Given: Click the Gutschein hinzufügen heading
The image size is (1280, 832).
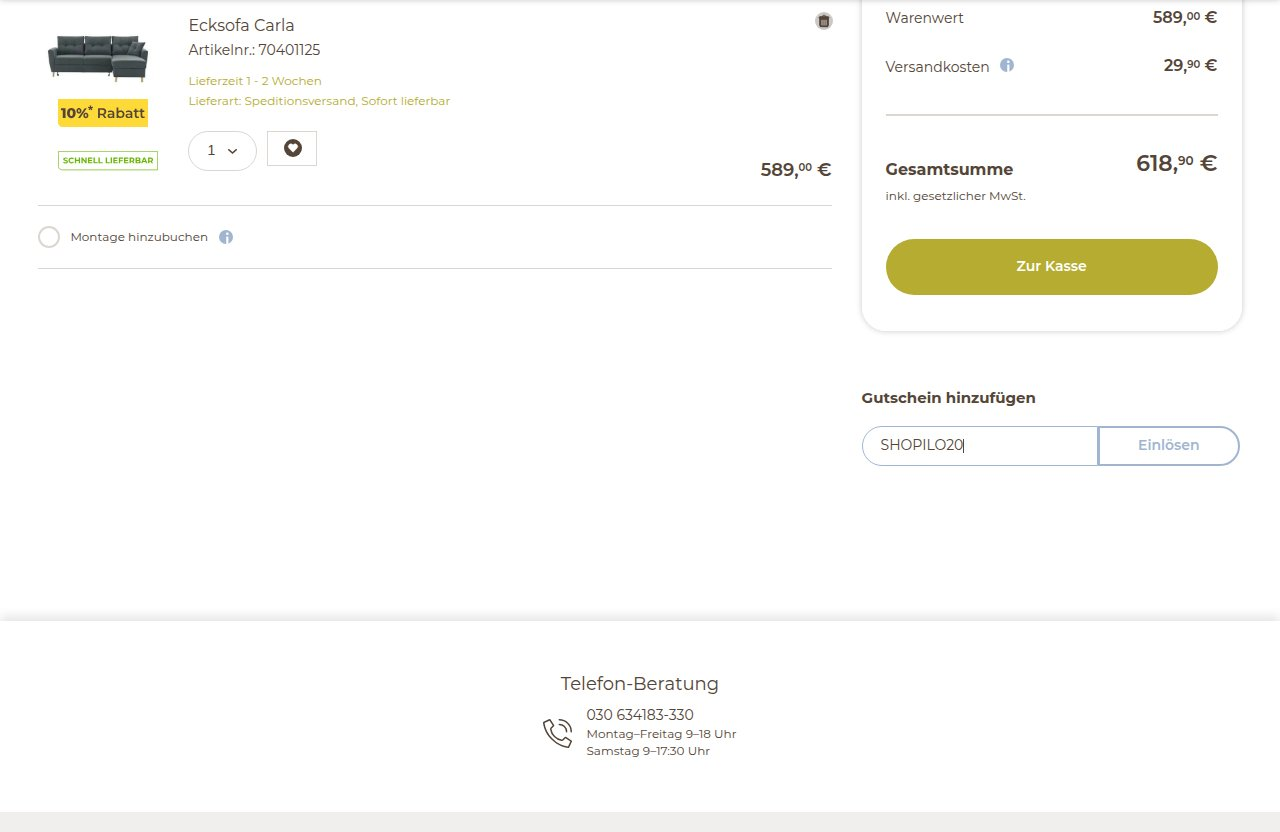Looking at the screenshot, I should click(948, 398).
